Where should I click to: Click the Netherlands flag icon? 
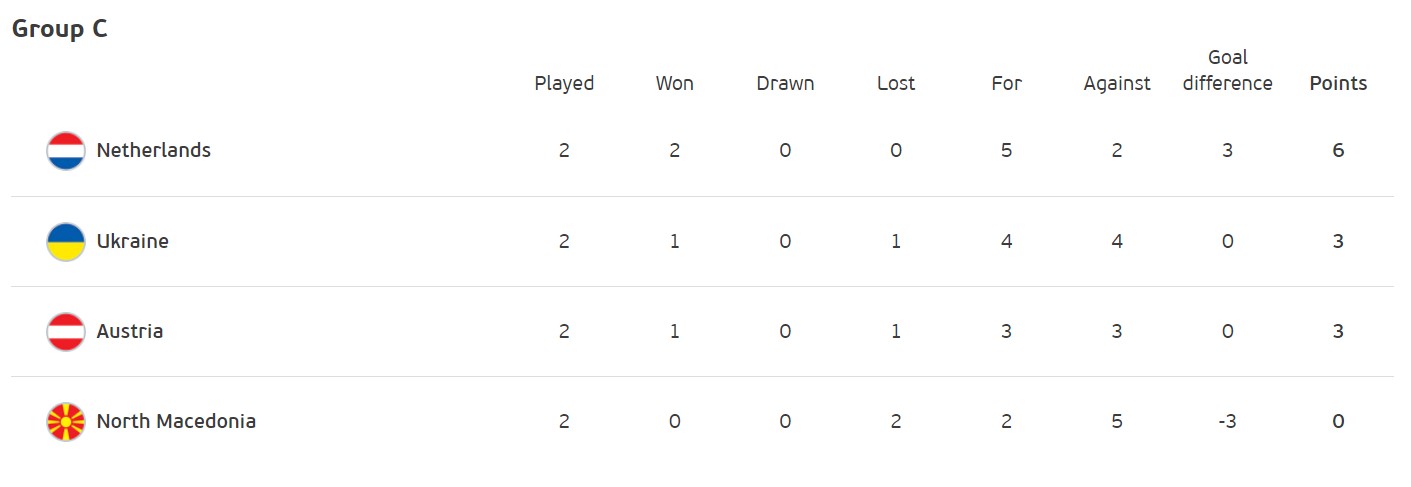(x=66, y=151)
